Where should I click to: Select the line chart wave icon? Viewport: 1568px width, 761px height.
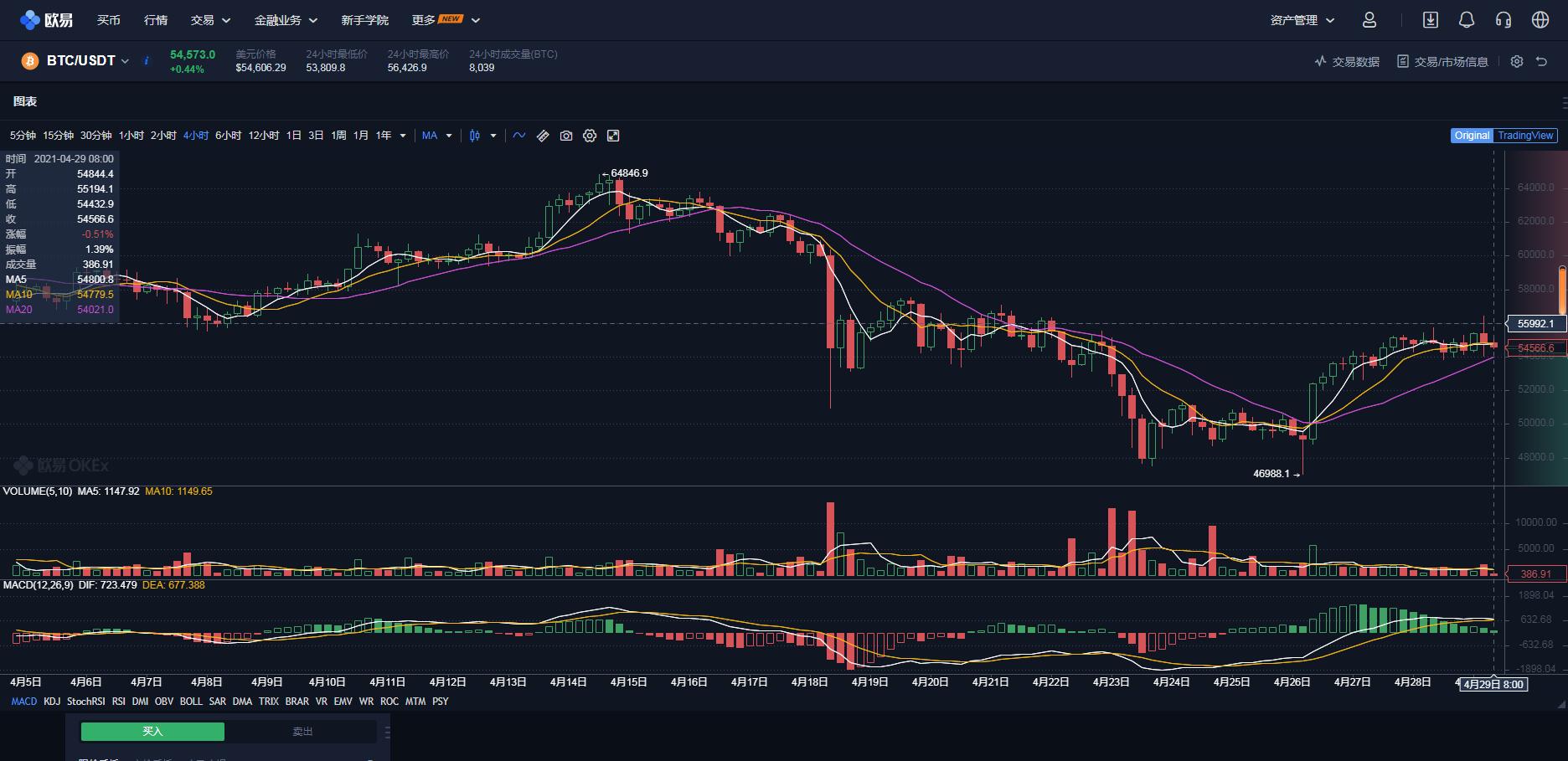point(519,136)
